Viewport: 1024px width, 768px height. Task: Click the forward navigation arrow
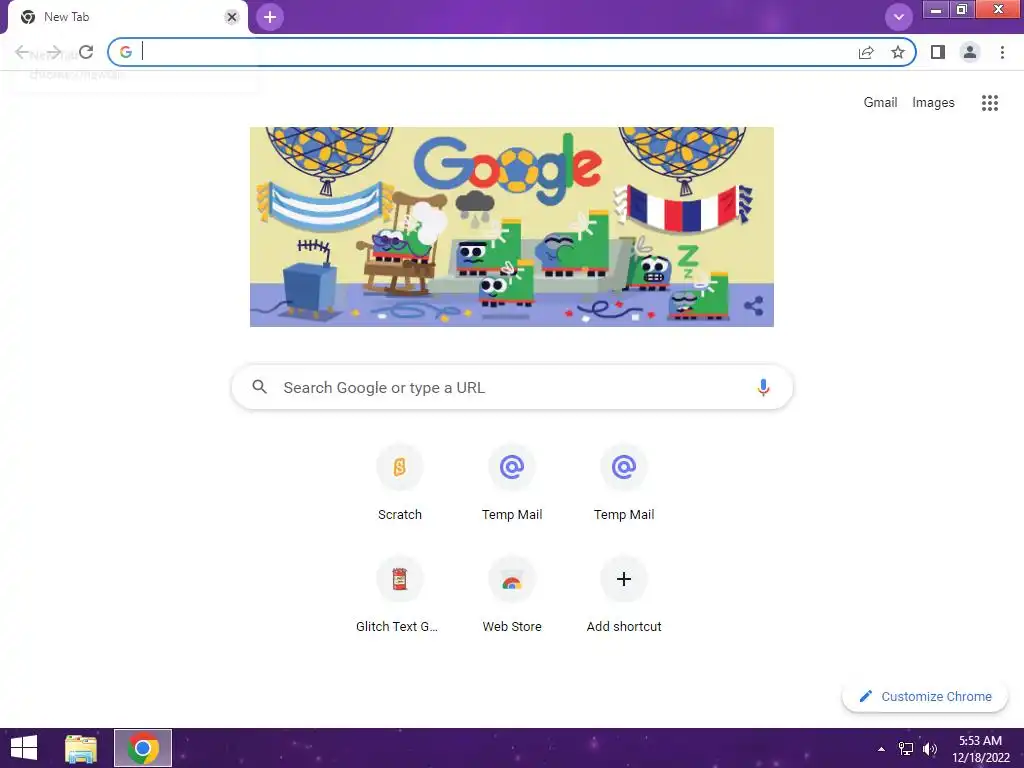[x=54, y=52]
